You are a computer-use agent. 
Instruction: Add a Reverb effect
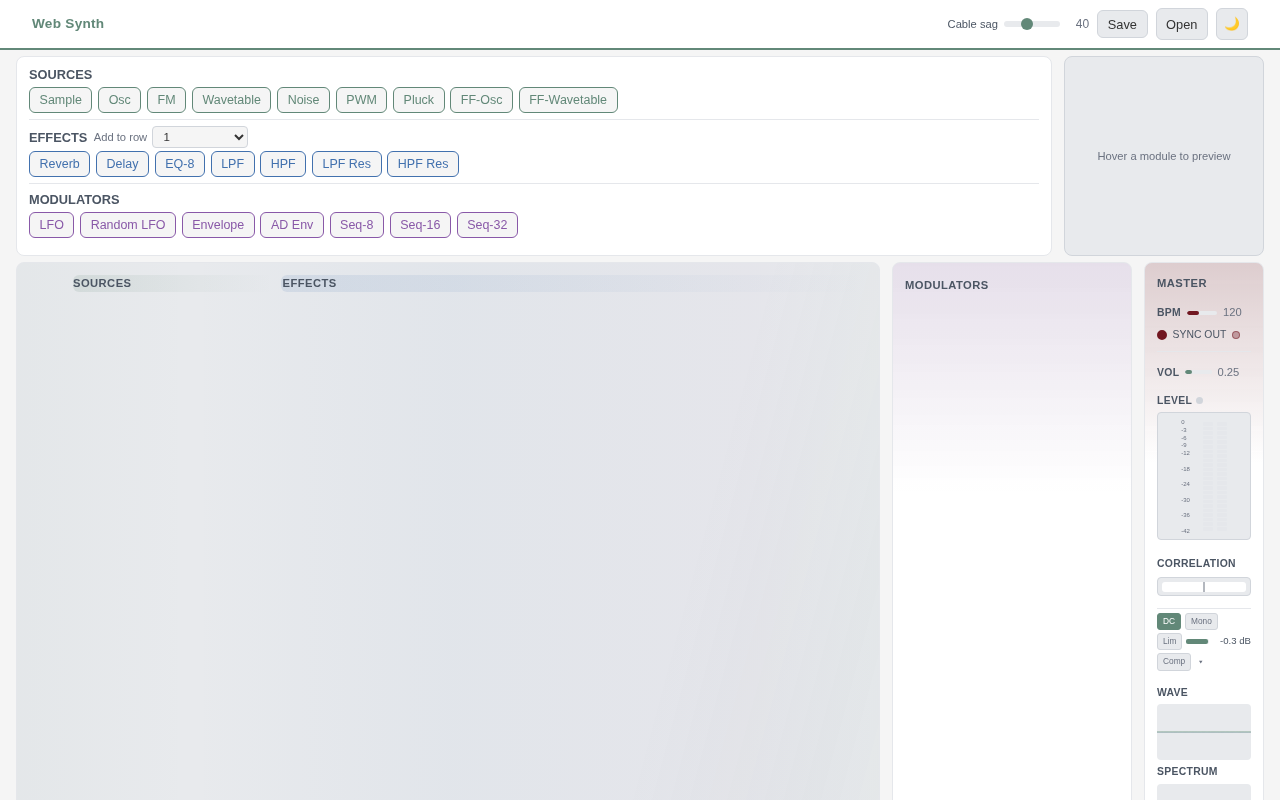tap(59, 164)
